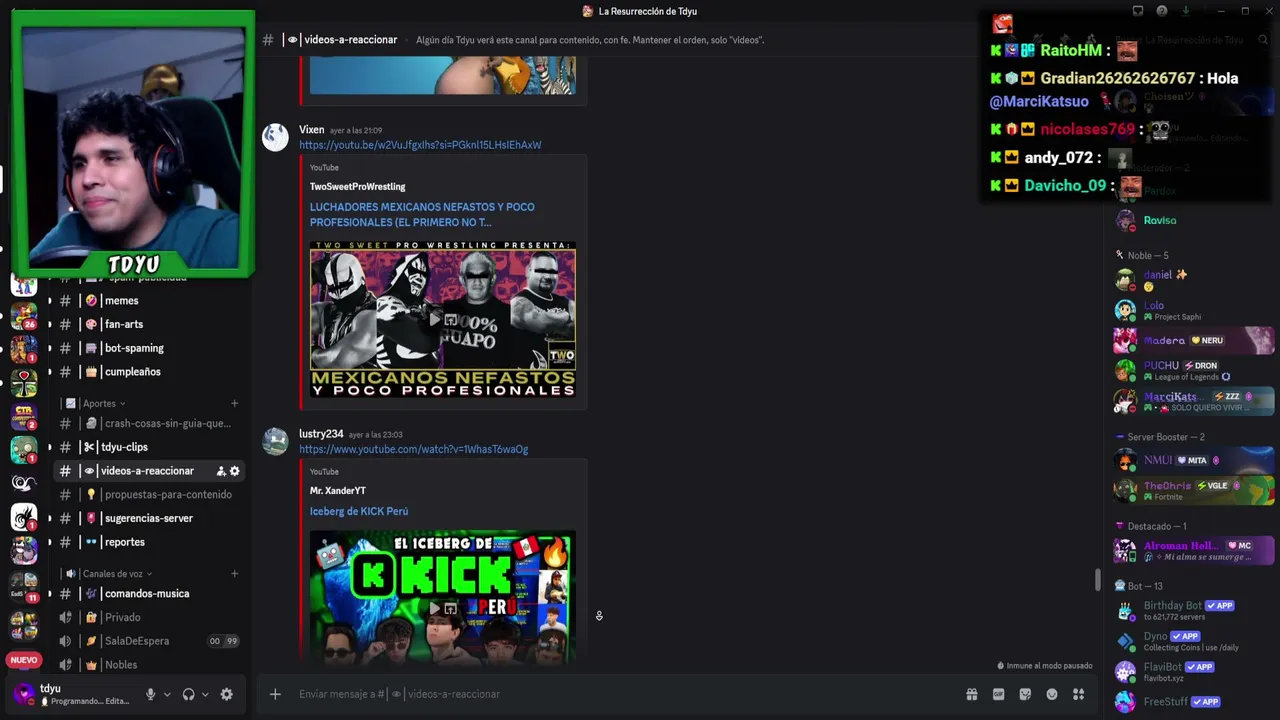Click the chat scrollbar thumb
This screenshot has width=1280, height=720.
click(1098, 580)
